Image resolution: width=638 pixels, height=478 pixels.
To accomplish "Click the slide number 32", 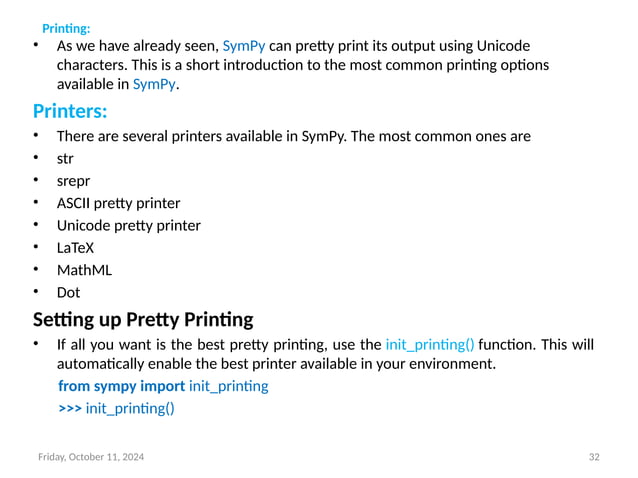I will 594,457.
